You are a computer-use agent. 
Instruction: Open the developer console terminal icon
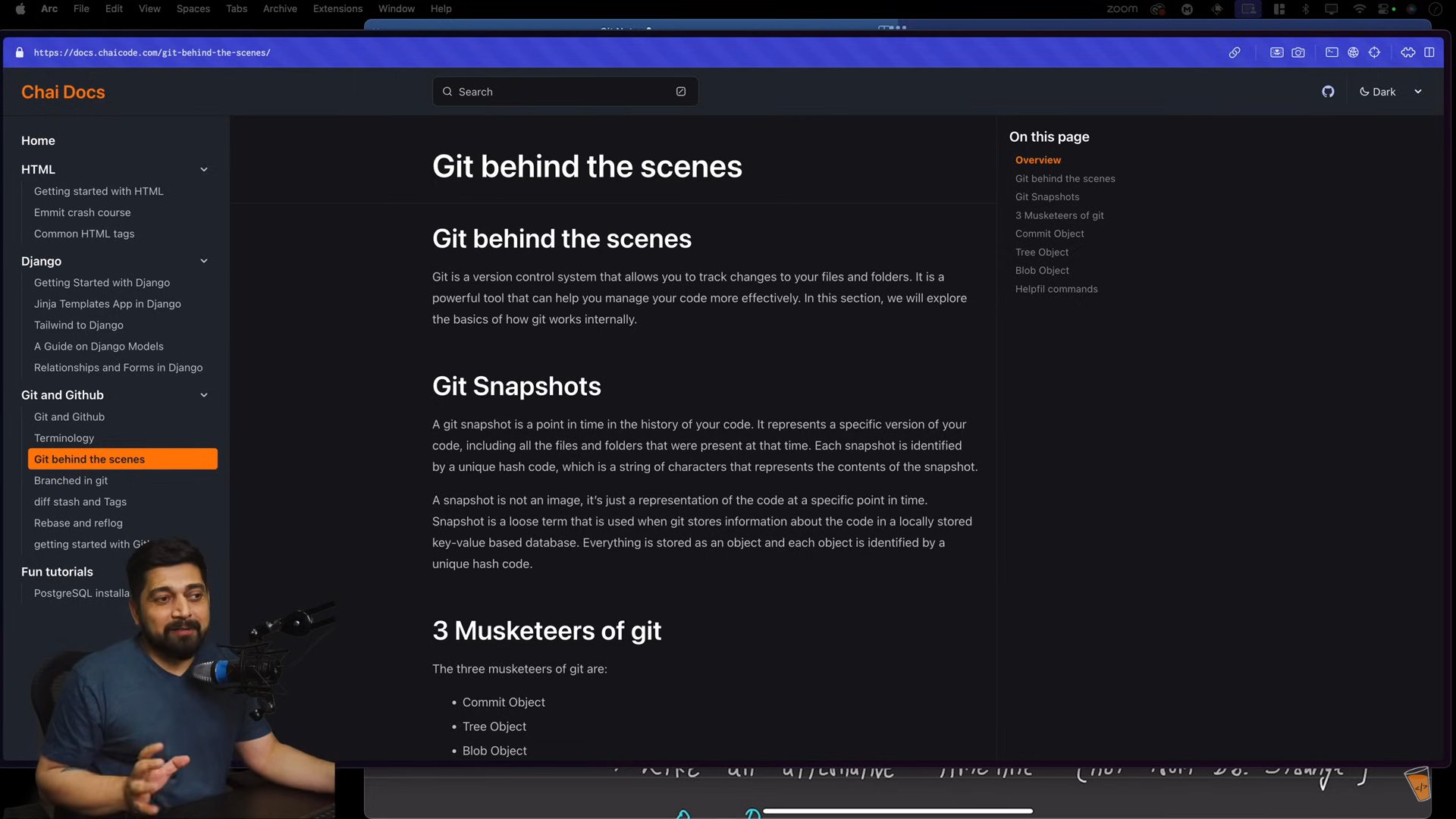(1332, 52)
